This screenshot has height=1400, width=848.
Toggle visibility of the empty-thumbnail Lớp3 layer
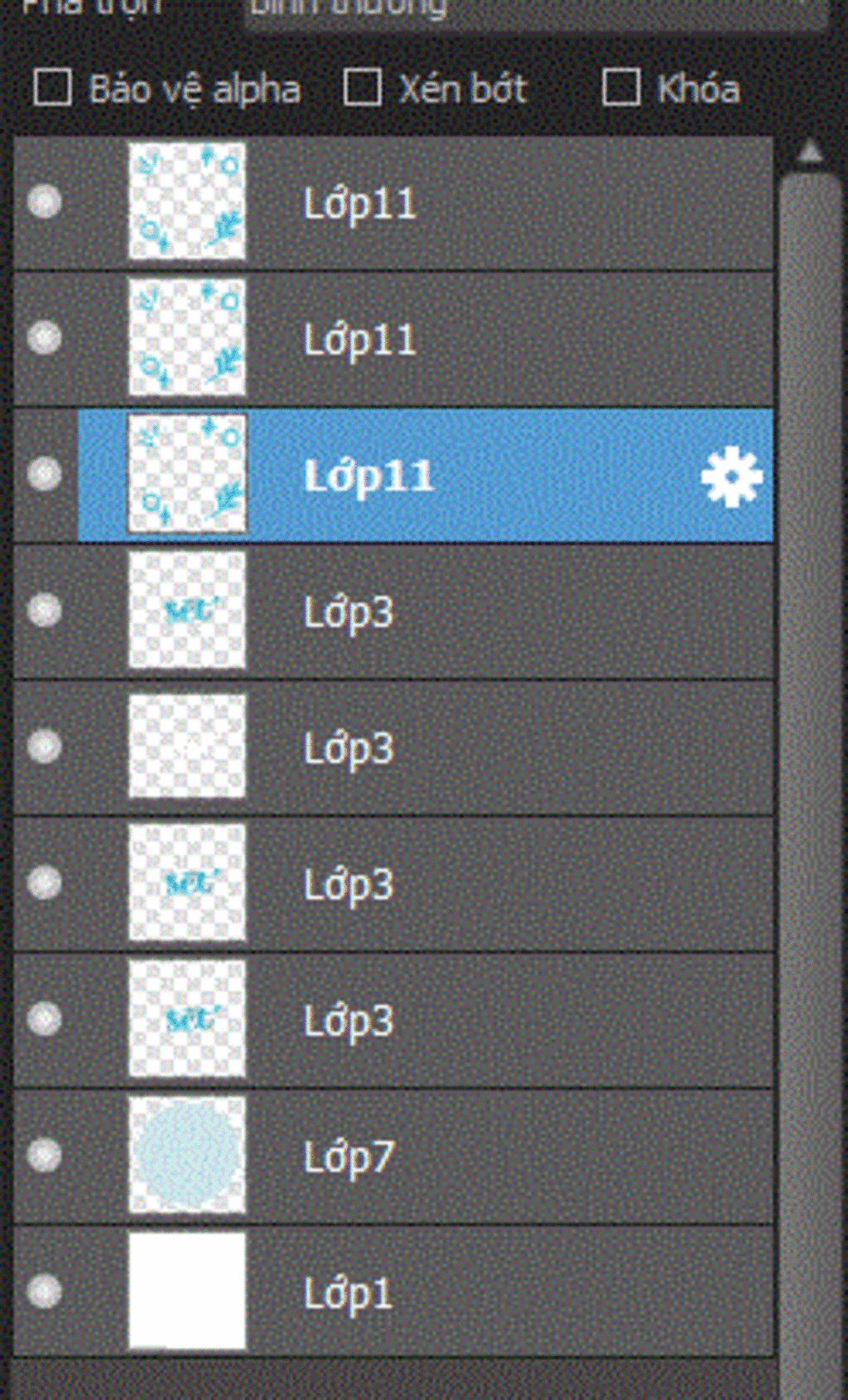click(x=44, y=746)
